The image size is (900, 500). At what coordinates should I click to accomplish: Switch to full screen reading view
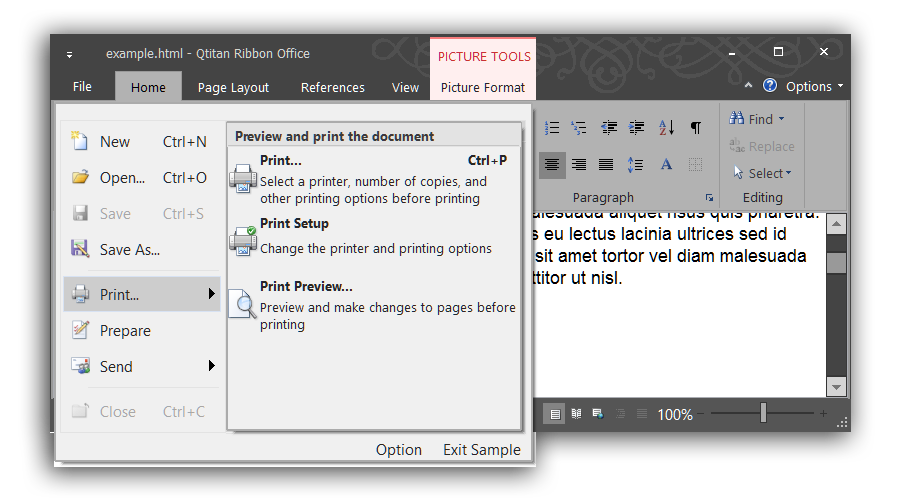pos(576,413)
